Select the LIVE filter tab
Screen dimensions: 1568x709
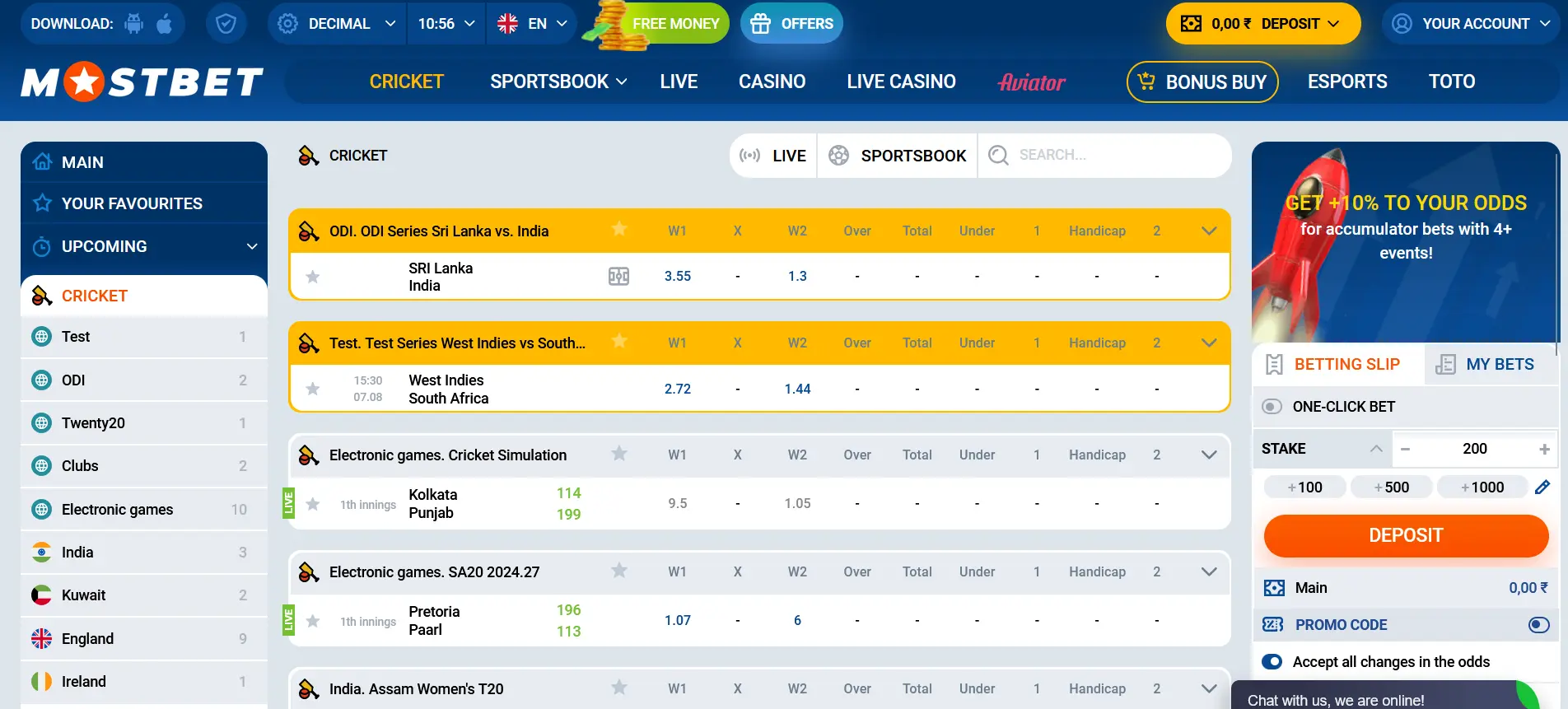(x=773, y=156)
